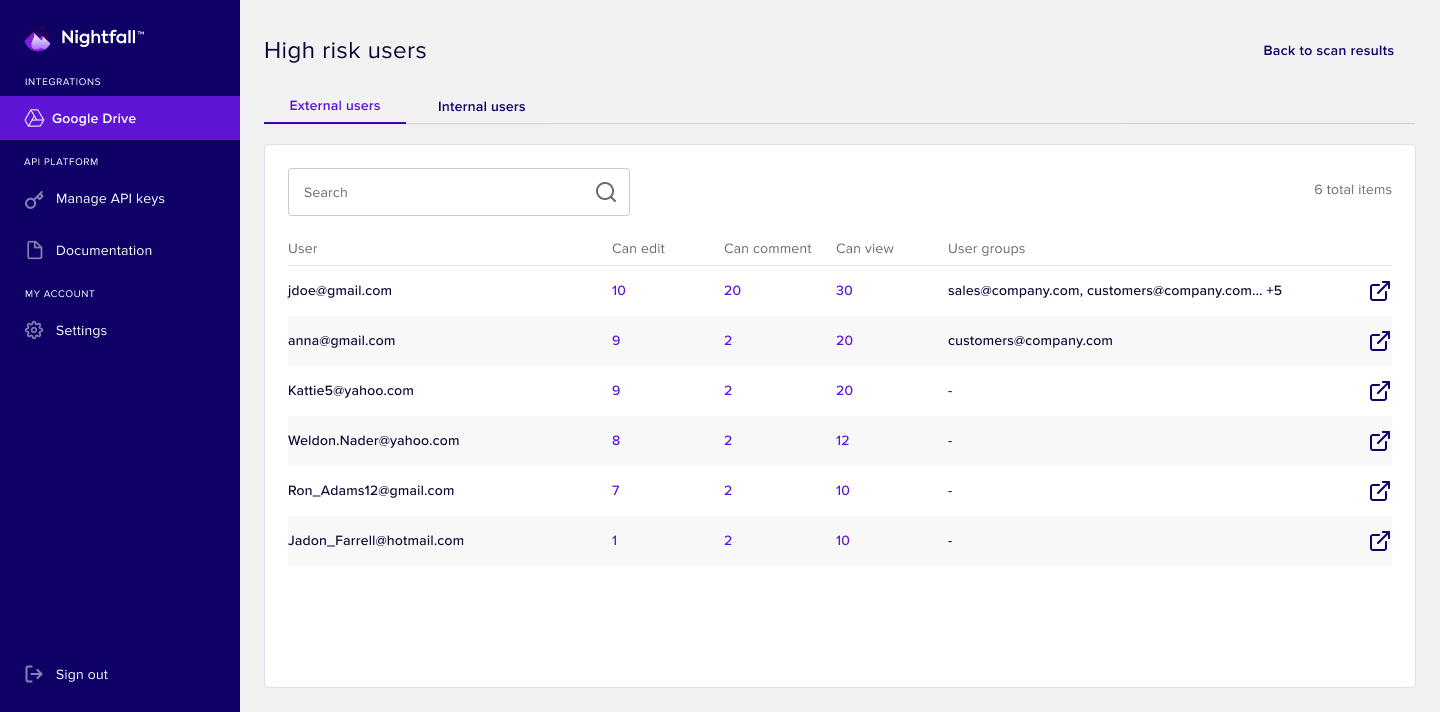Click the Settings gear icon
1440x712 pixels.
[x=33, y=330]
